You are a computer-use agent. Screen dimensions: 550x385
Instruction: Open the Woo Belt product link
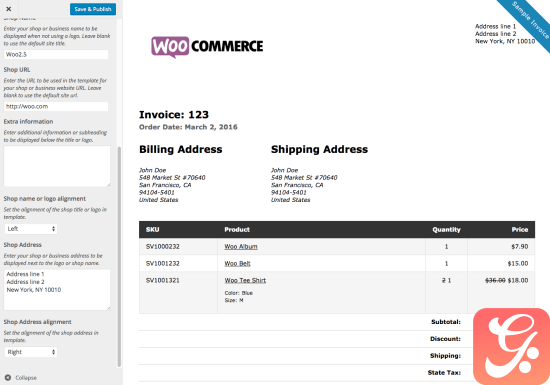point(237,263)
